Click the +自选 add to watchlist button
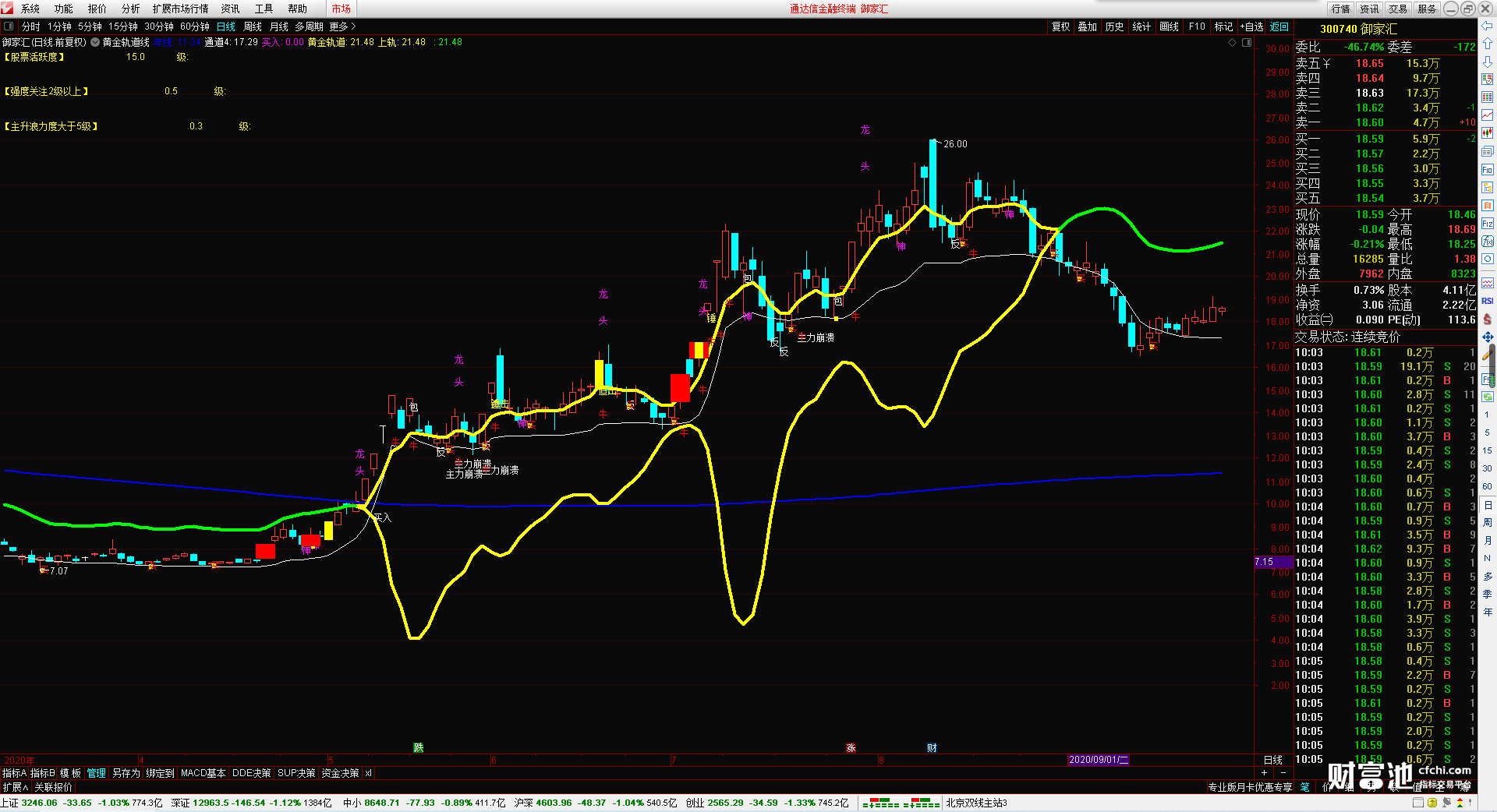Screen dimensions: 1497x812 point(1252,26)
